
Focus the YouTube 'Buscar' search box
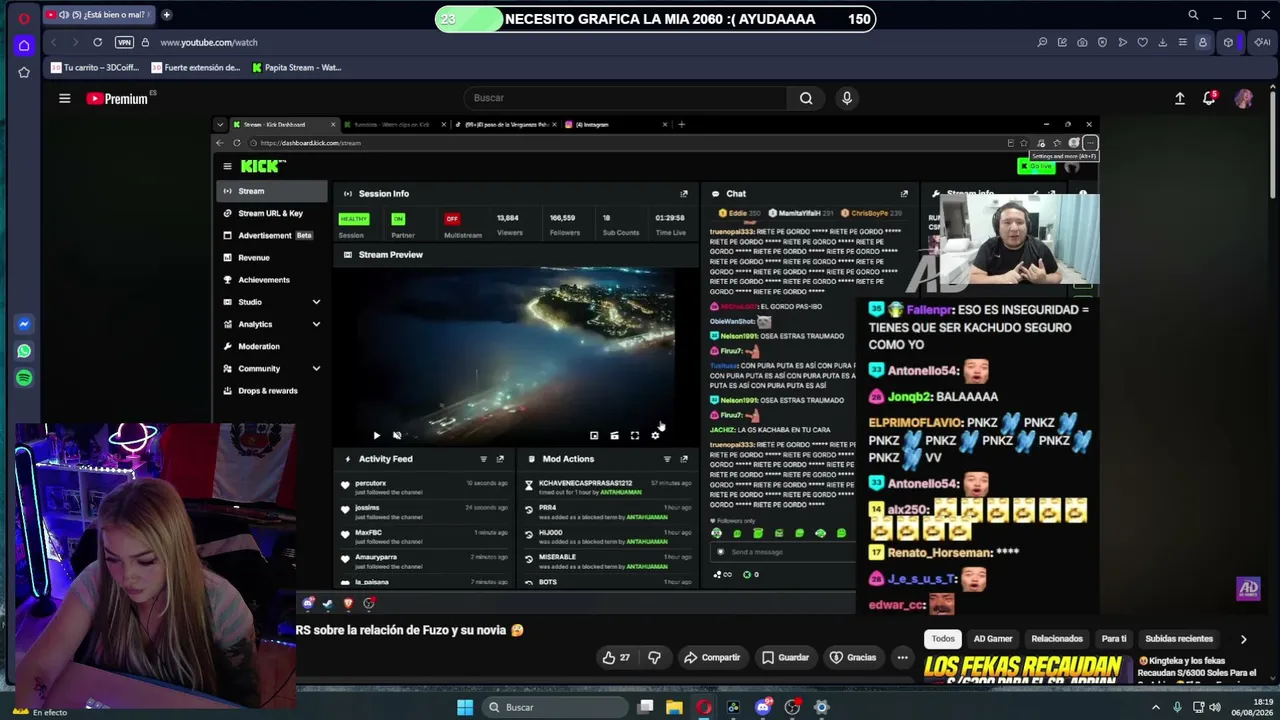pos(626,98)
